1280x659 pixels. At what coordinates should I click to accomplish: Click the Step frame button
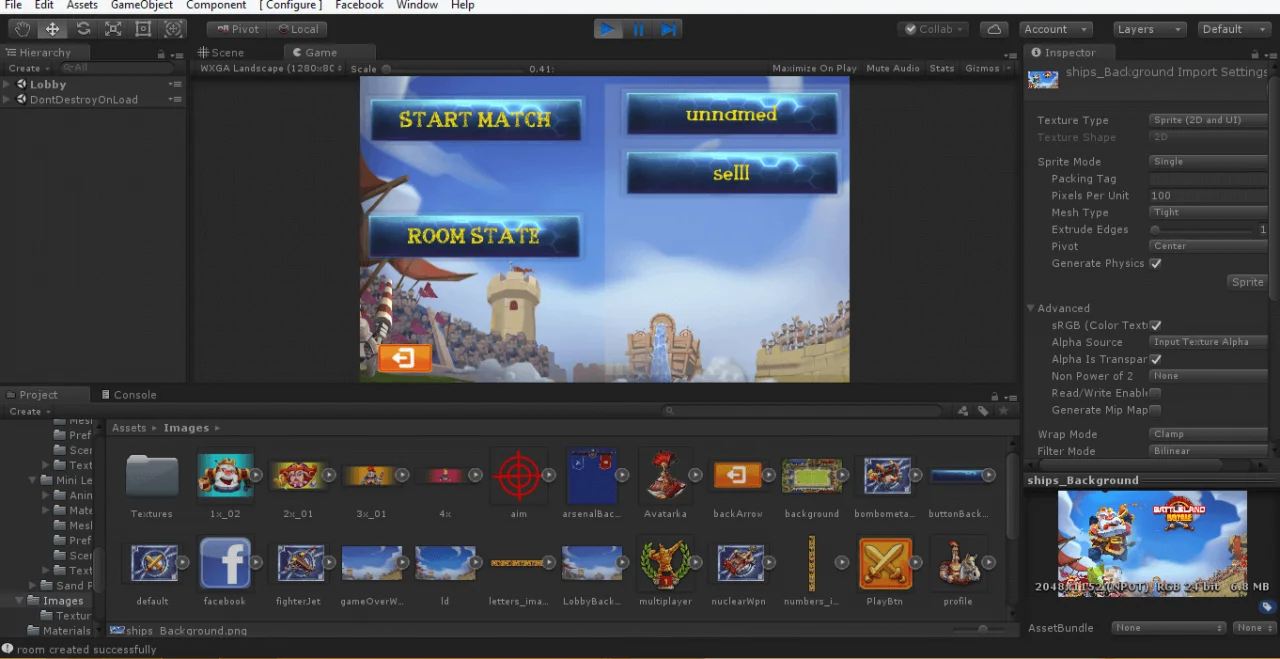click(669, 29)
